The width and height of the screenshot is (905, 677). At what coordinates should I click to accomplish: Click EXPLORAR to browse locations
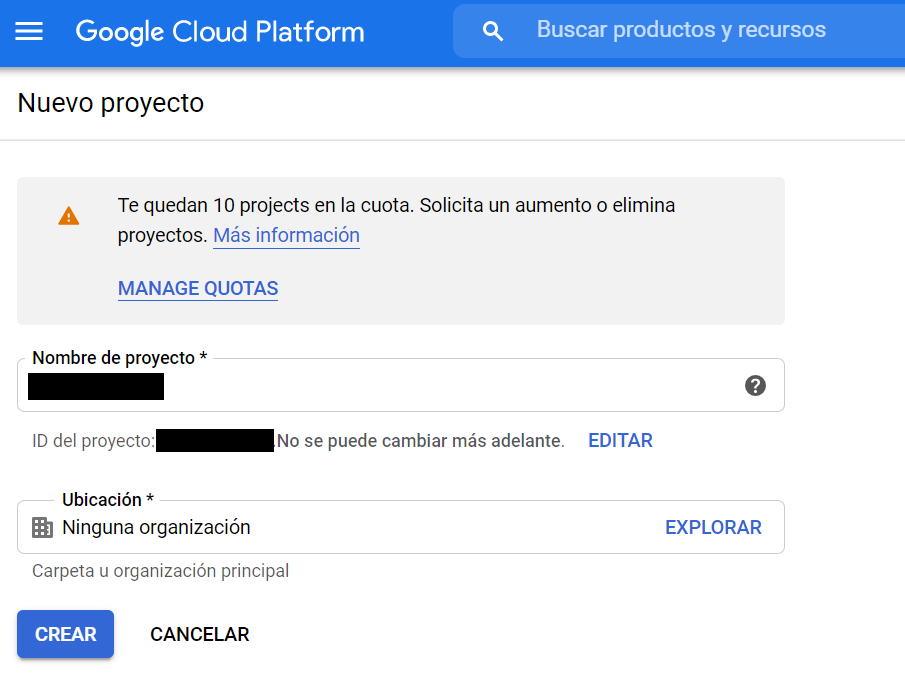click(x=713, y=527)
